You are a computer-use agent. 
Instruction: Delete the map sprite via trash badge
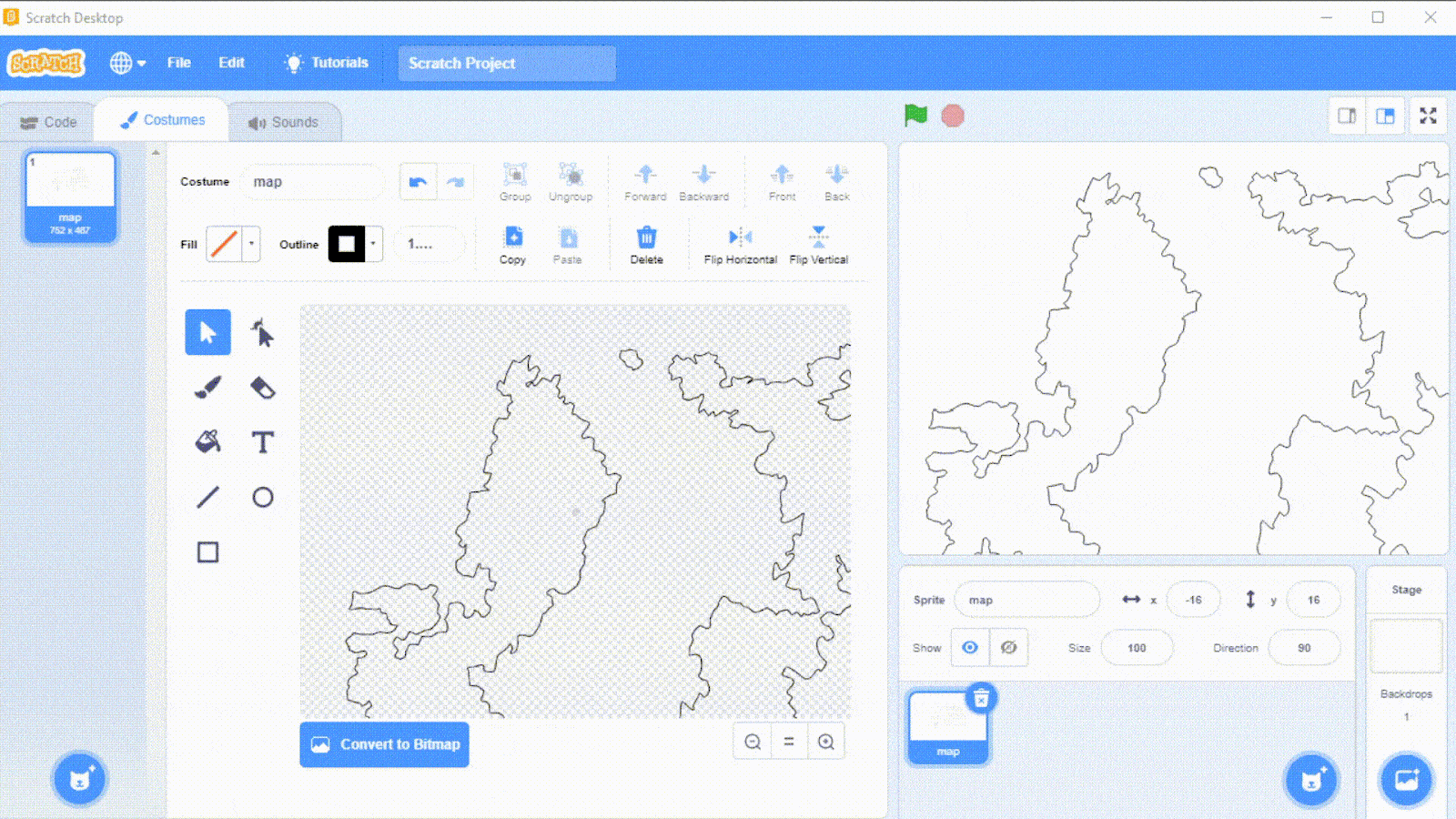tap(981, 699)
